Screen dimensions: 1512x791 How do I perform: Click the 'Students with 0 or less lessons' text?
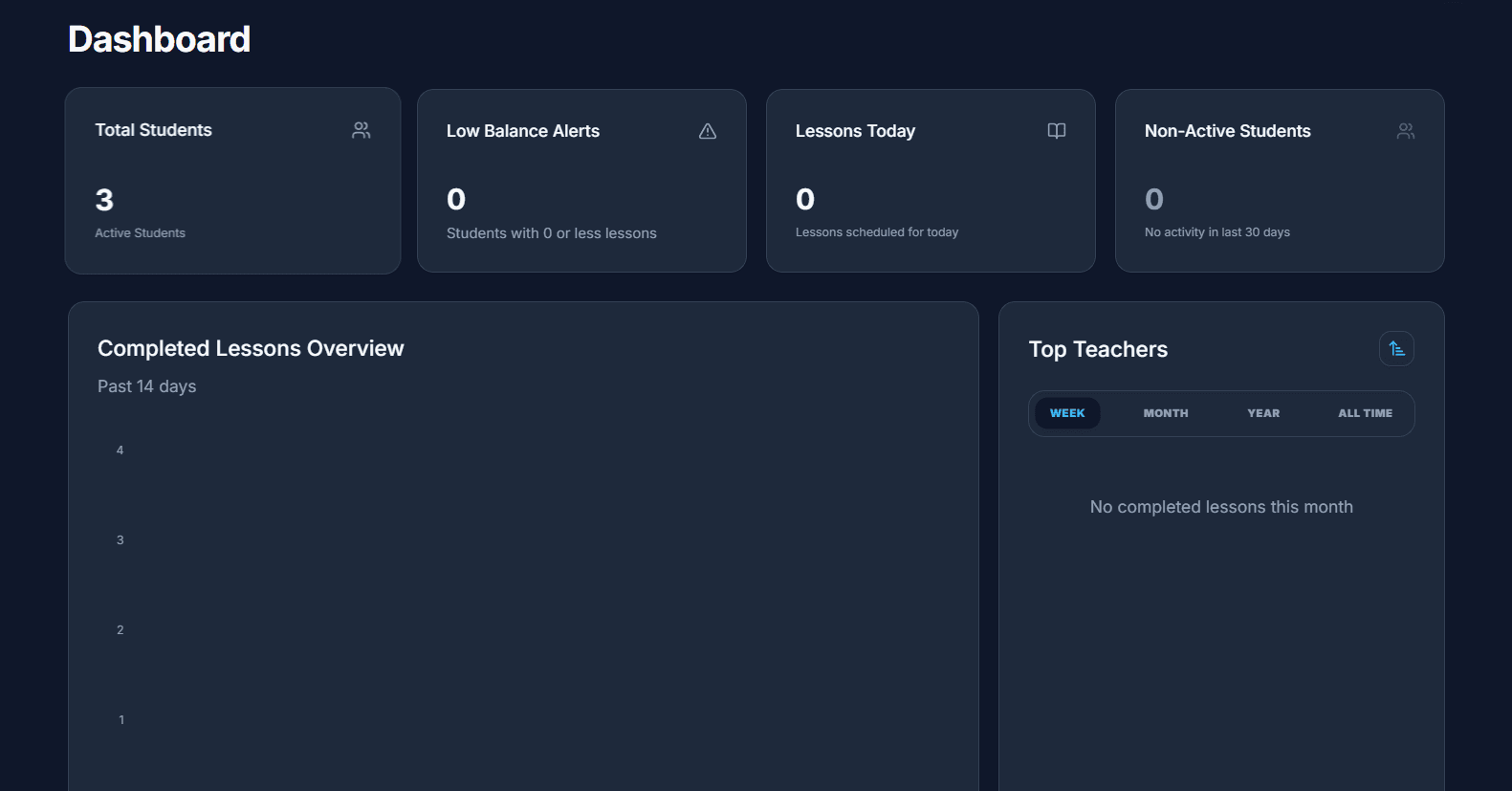point(552,233)
